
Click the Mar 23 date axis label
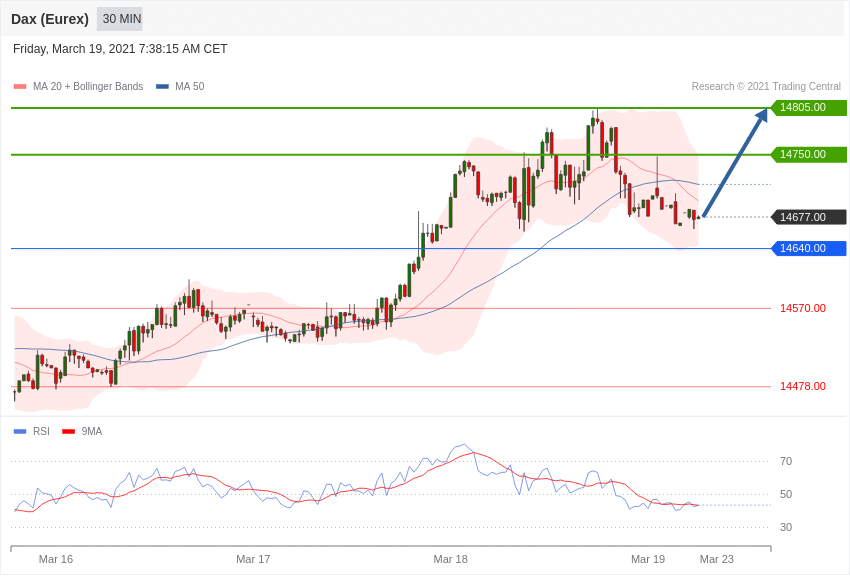pyautogui.click(x=717, y=559)
